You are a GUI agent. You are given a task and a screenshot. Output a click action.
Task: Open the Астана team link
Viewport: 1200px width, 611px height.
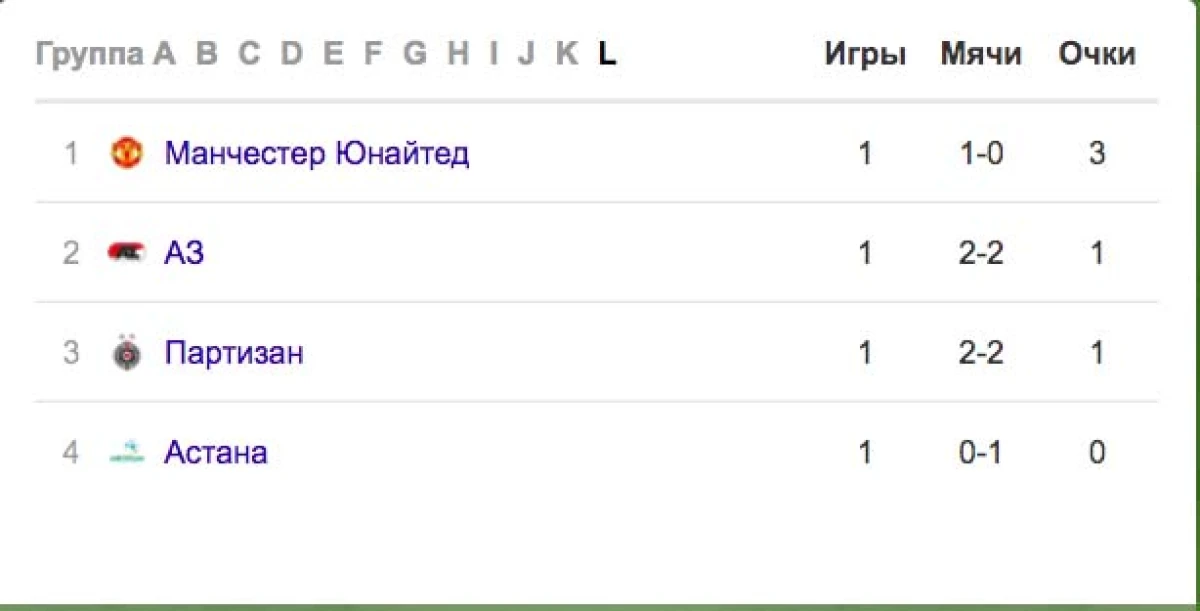pyautogui.click(x=215, y=453)
